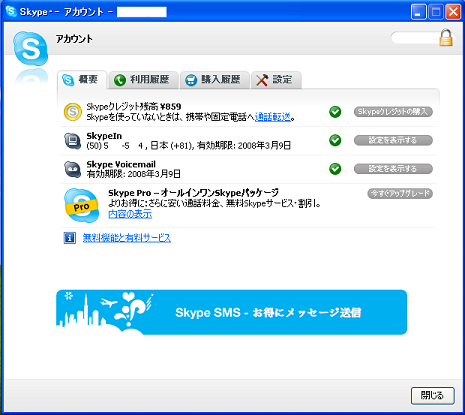Click the 閉じる button
The width and height of the screenshot is (465, 415).
click(432, 396)
